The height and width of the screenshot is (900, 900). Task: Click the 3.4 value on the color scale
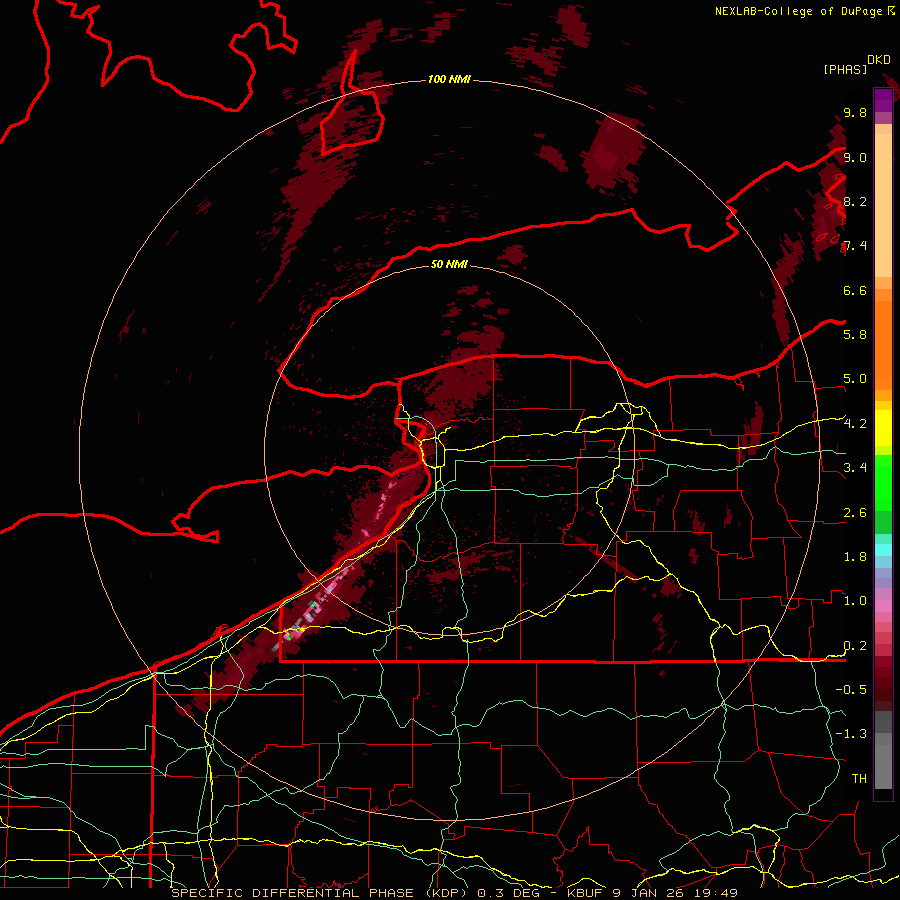point(855,468)
